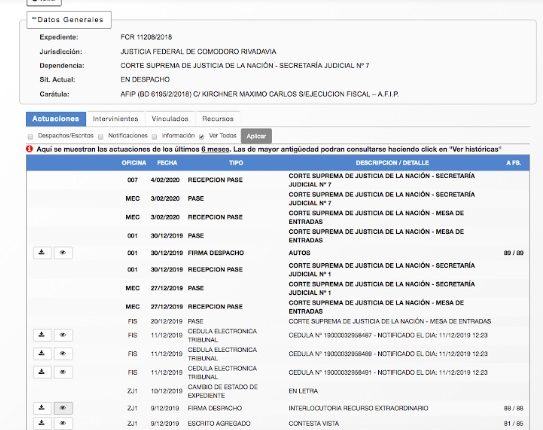Click the Aplicar button
The image size is (543, 430).
[256, 136]
